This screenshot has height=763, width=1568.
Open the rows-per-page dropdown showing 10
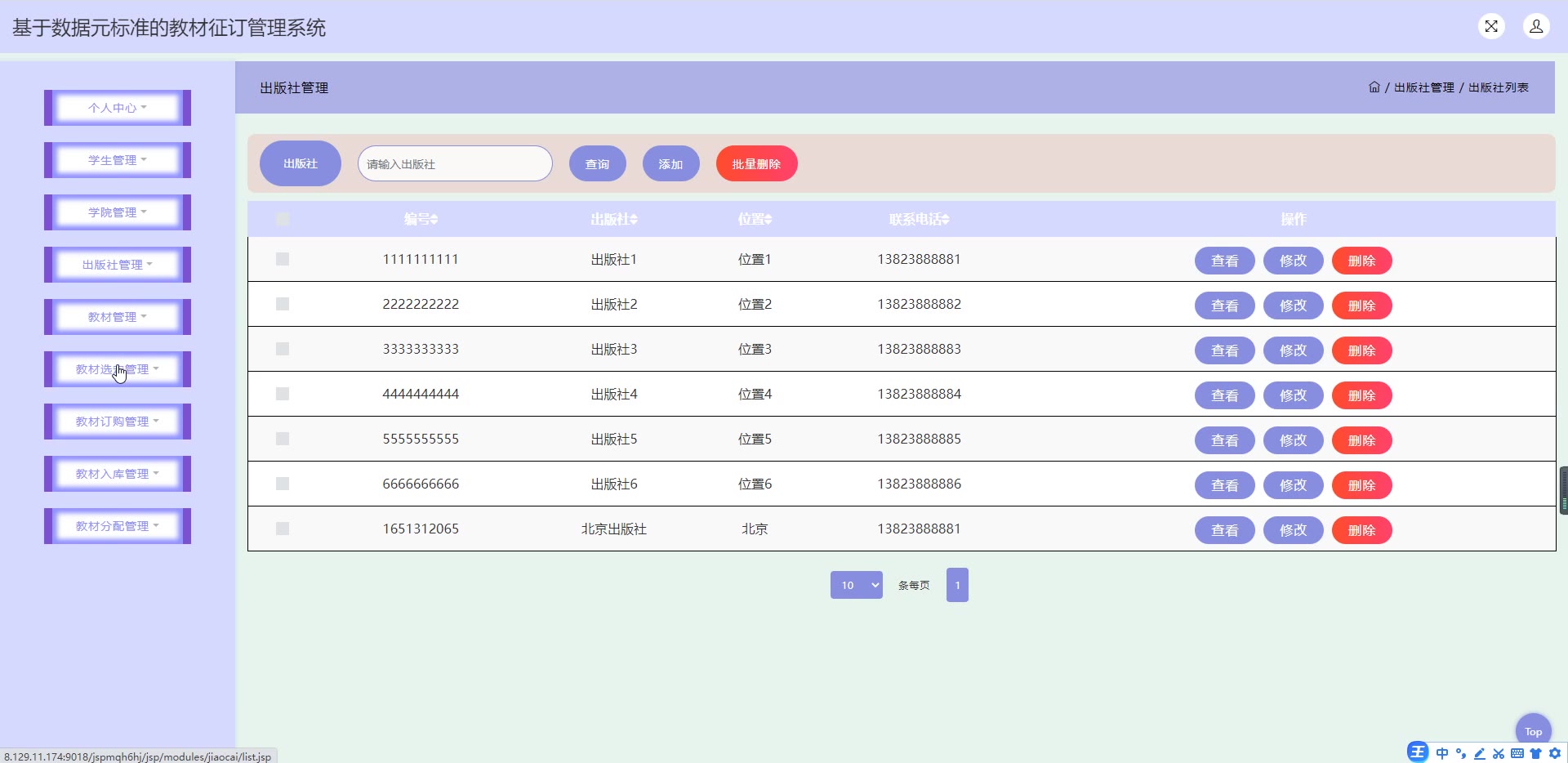(x=856, y=585)
